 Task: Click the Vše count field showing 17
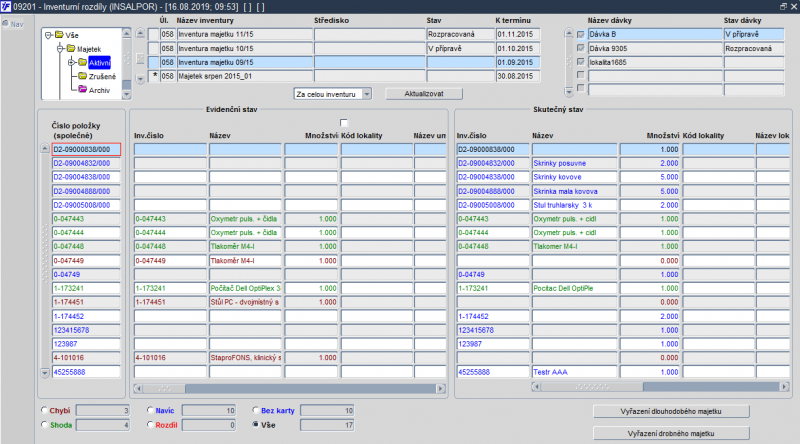tap(327, 425)
